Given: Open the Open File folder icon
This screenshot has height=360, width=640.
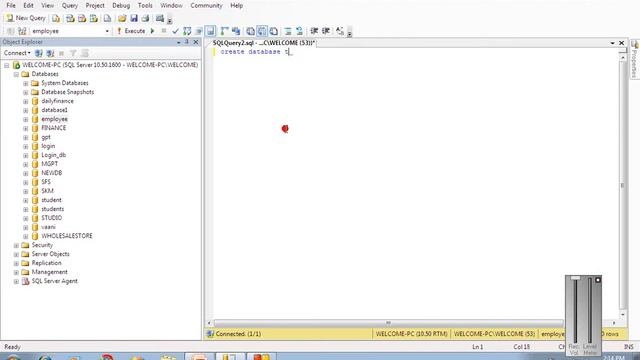Looking at the screenshot, I should tap(122, 18).
